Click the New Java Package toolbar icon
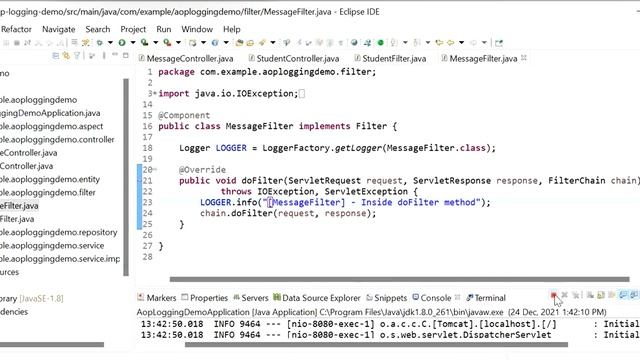This screenshot has width=640, height=360. (x=192, y=42)
